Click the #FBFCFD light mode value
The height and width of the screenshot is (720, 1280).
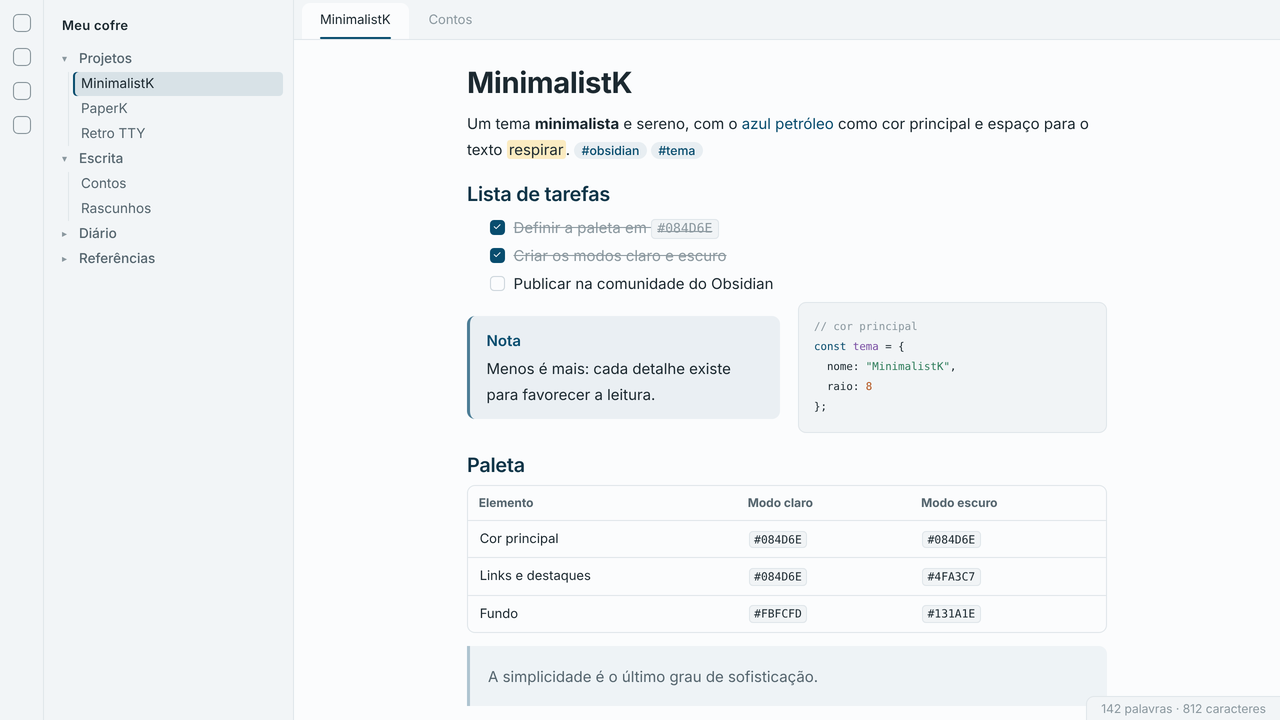pyautogui.click(x=778, y=614)
